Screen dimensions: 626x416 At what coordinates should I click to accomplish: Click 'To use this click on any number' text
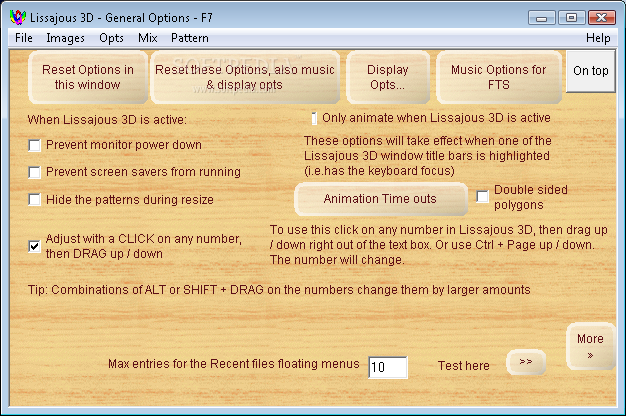pyautogui.click(x=438, y=245)
